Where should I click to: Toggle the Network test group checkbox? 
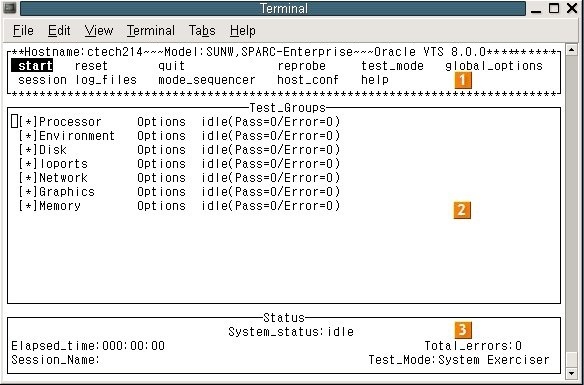pyautogui.click(x=28, y=178)
